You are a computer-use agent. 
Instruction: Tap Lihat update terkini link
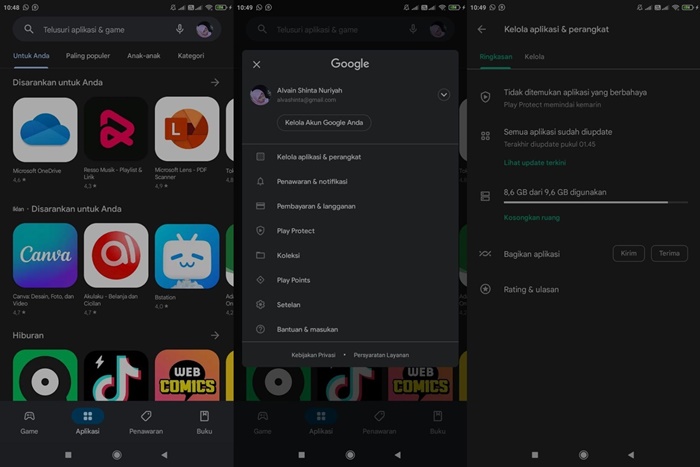(535, 163)
